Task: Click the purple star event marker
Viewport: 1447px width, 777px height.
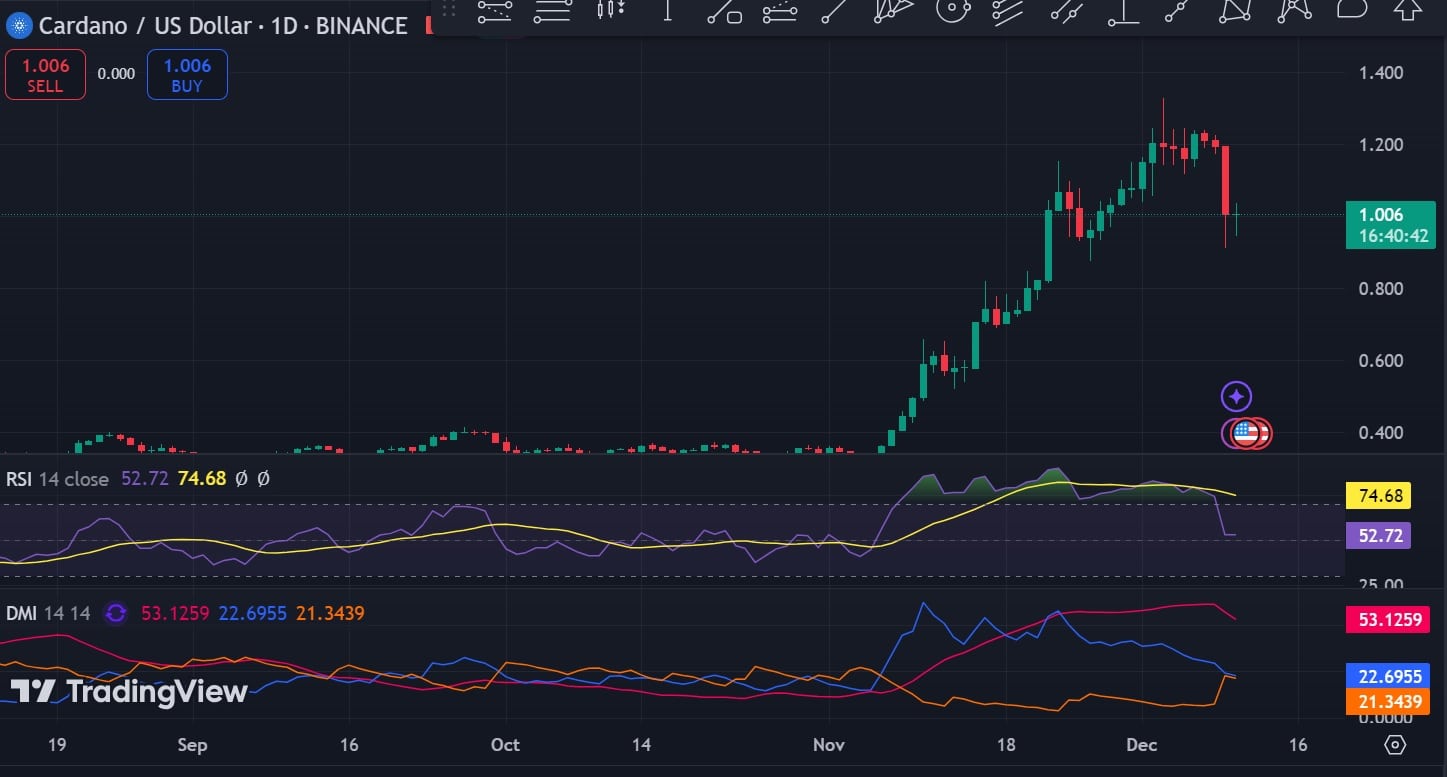Action: click(x=1236, y=397)
